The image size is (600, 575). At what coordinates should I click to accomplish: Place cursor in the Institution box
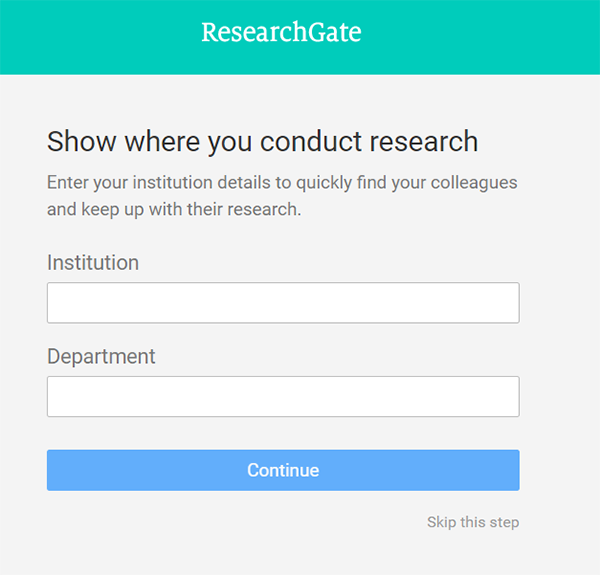click(283, 303)
